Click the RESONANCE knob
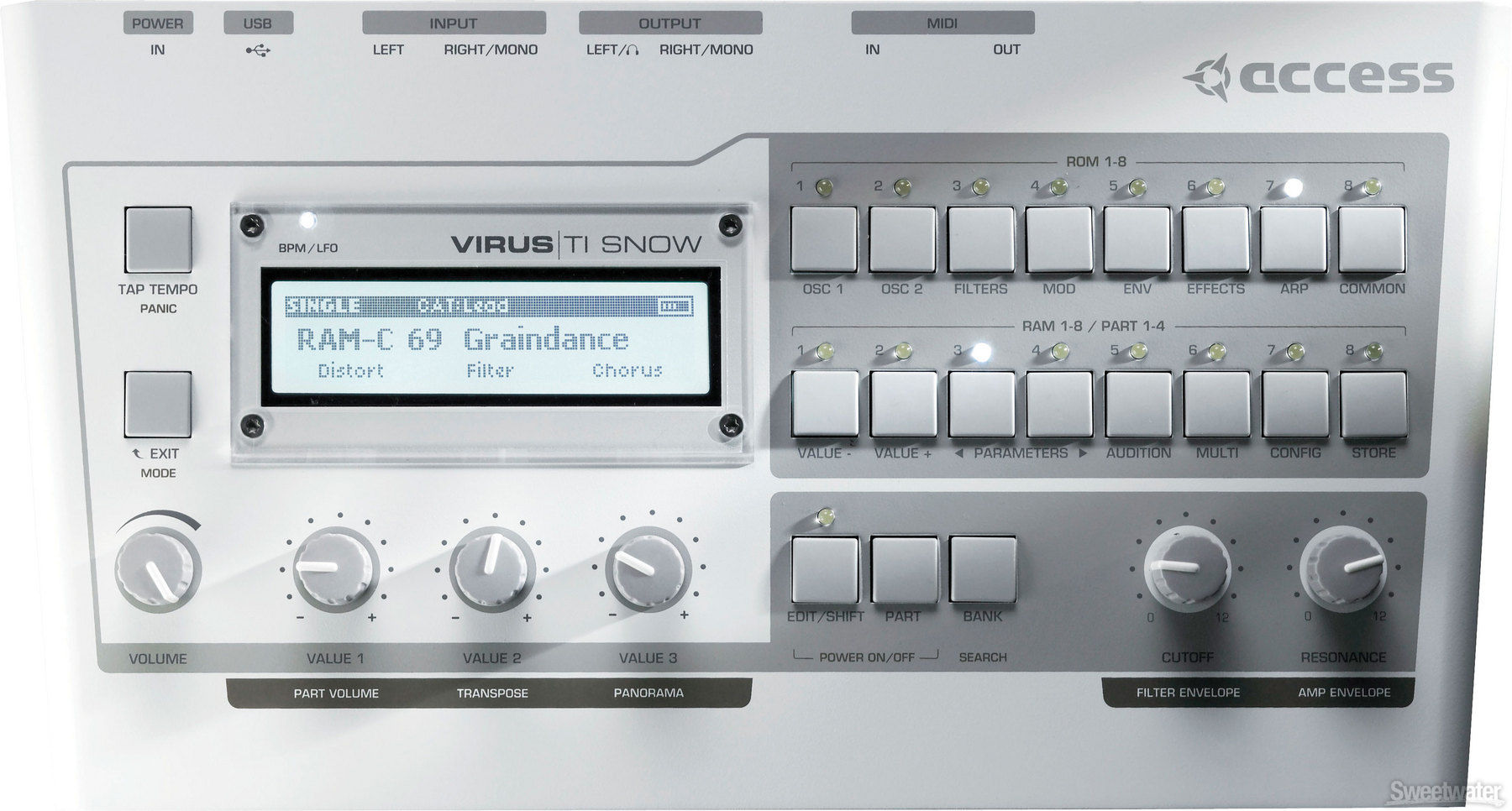Screen dimensions: 1512x811 click(1343, 569)
